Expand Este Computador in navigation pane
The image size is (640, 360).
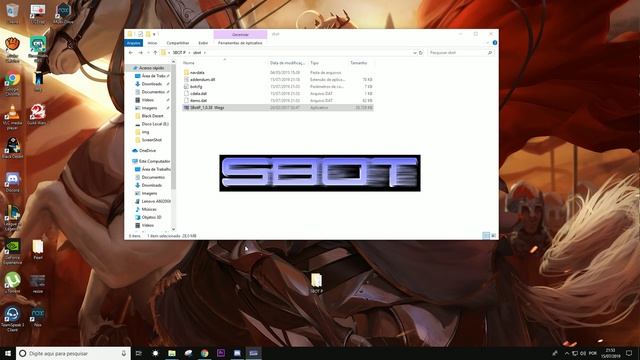pos(154,161)
